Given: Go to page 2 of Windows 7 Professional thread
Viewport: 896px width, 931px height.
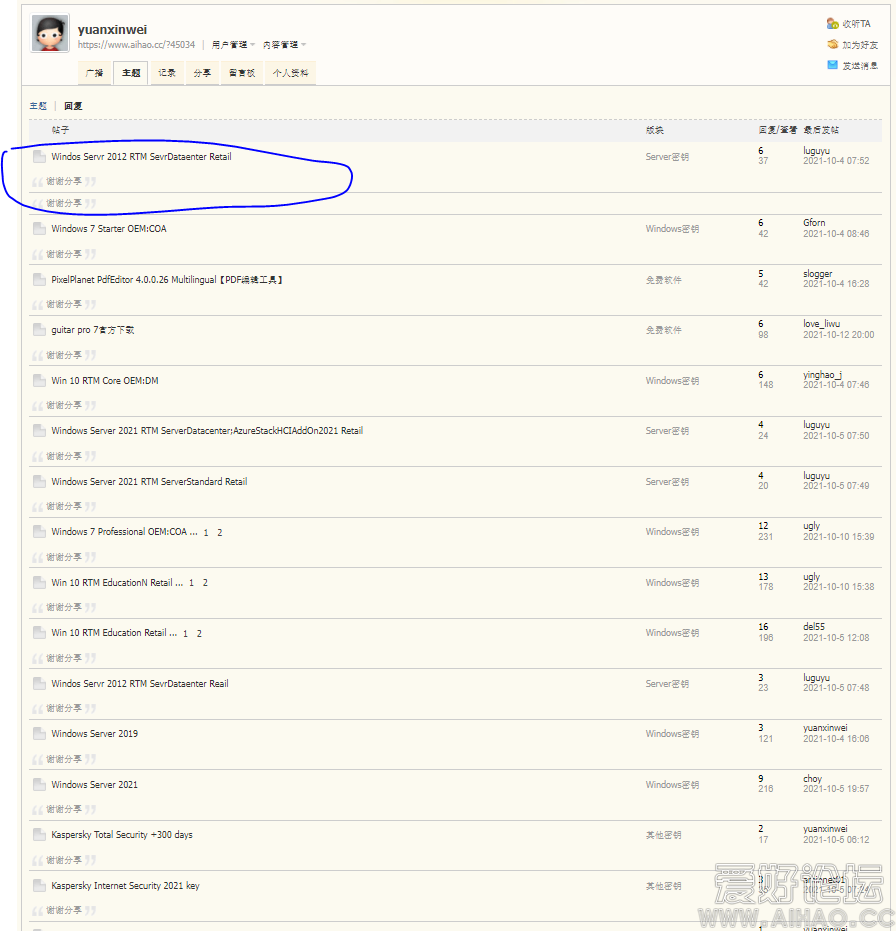Looking at the screenshot, I should [220, 533].
